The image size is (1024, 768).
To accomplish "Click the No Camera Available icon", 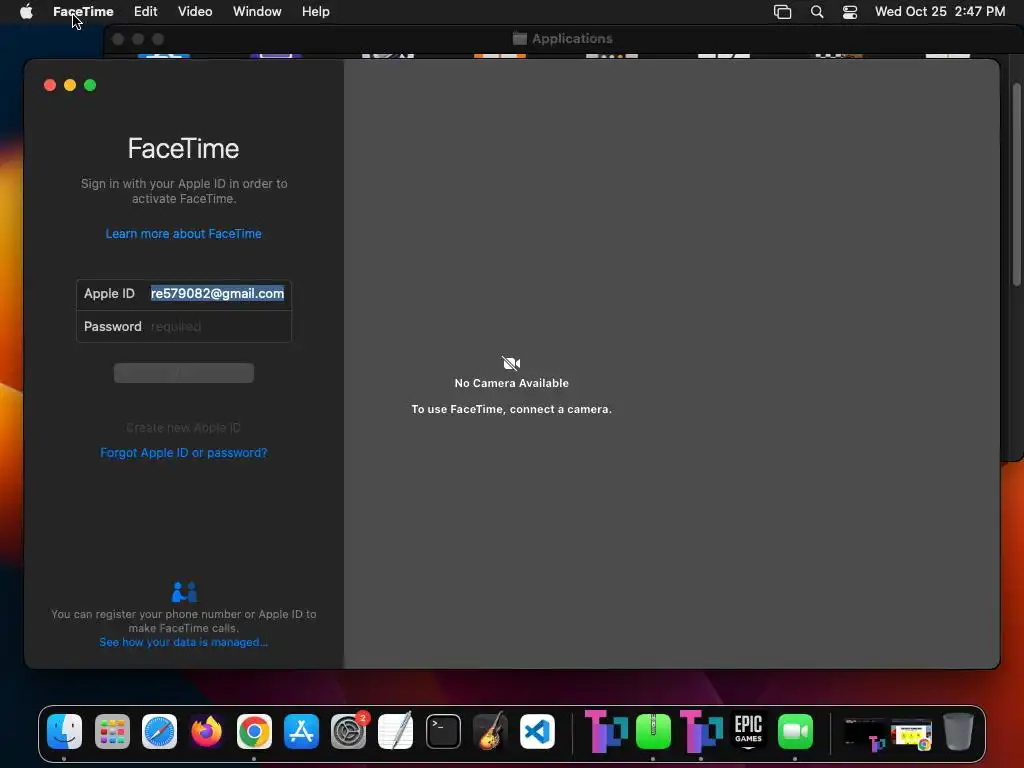I will pos(511,363).
